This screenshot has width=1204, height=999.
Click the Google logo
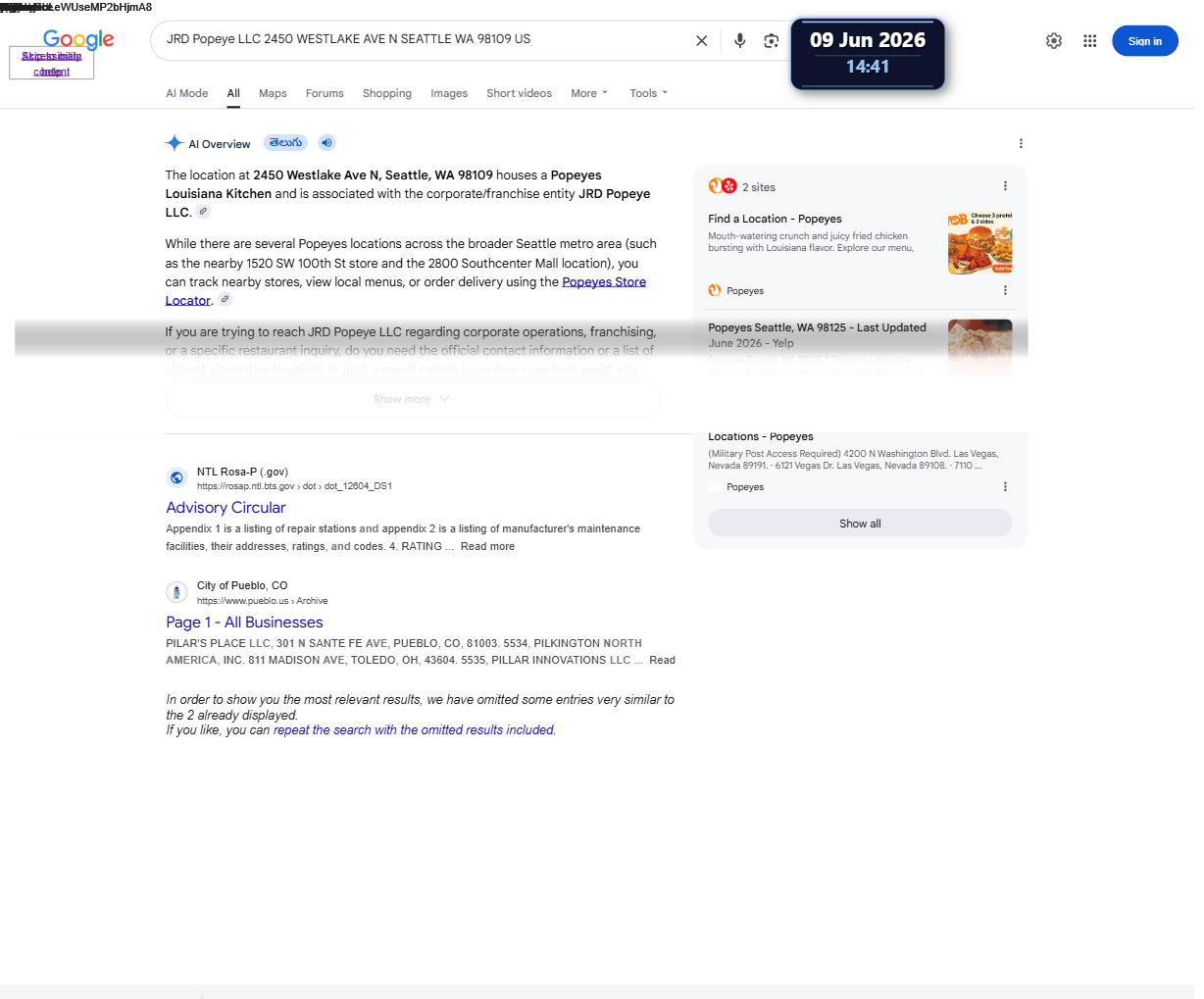point(78,40)
